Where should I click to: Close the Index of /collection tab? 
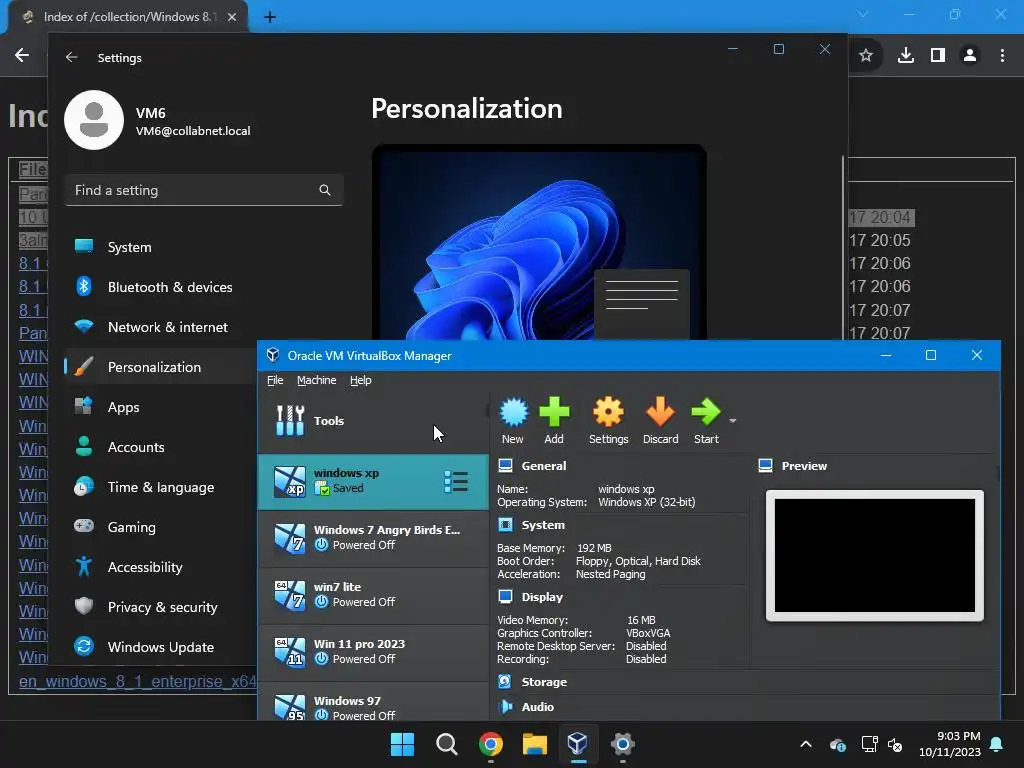point(232,17)
